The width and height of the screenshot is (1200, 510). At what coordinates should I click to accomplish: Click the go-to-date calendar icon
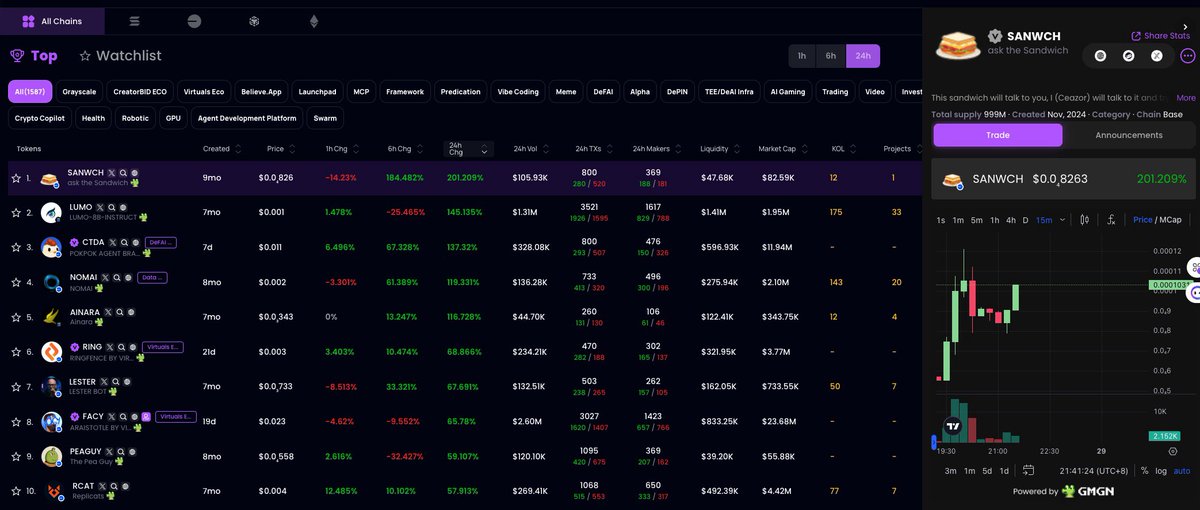1028,470
